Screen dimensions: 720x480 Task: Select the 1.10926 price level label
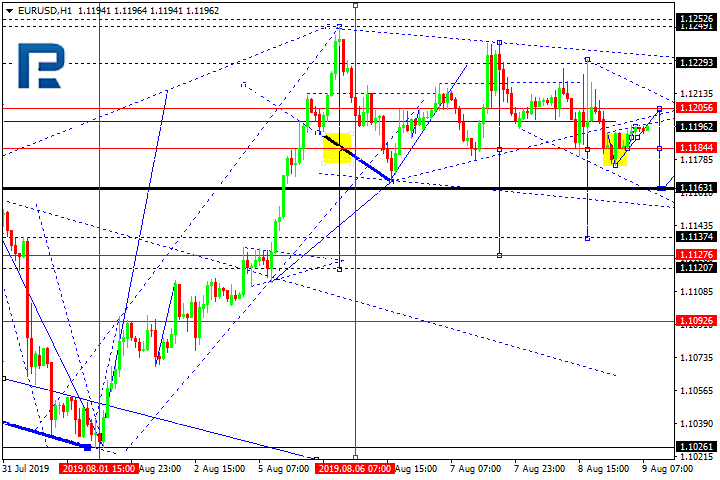click(x=695, y=321)
